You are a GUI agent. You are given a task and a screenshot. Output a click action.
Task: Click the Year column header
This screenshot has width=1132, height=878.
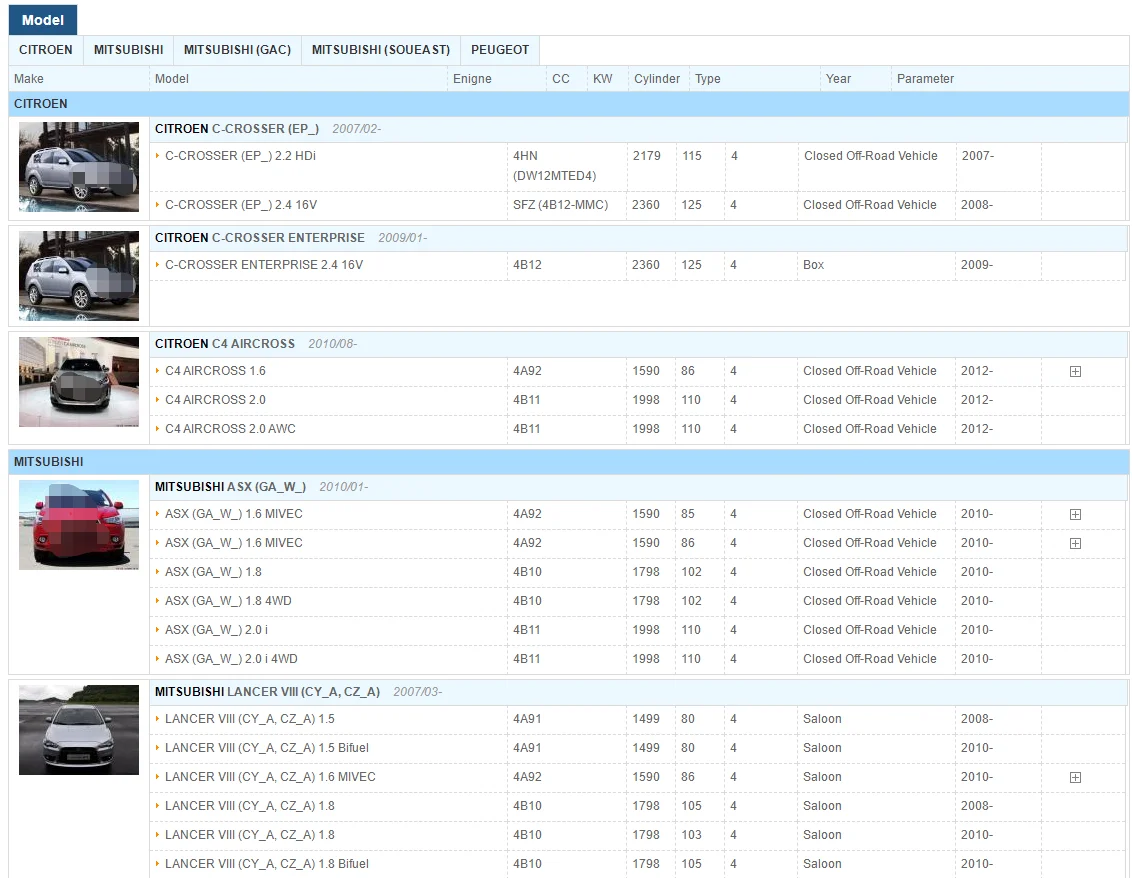point(838,79)
